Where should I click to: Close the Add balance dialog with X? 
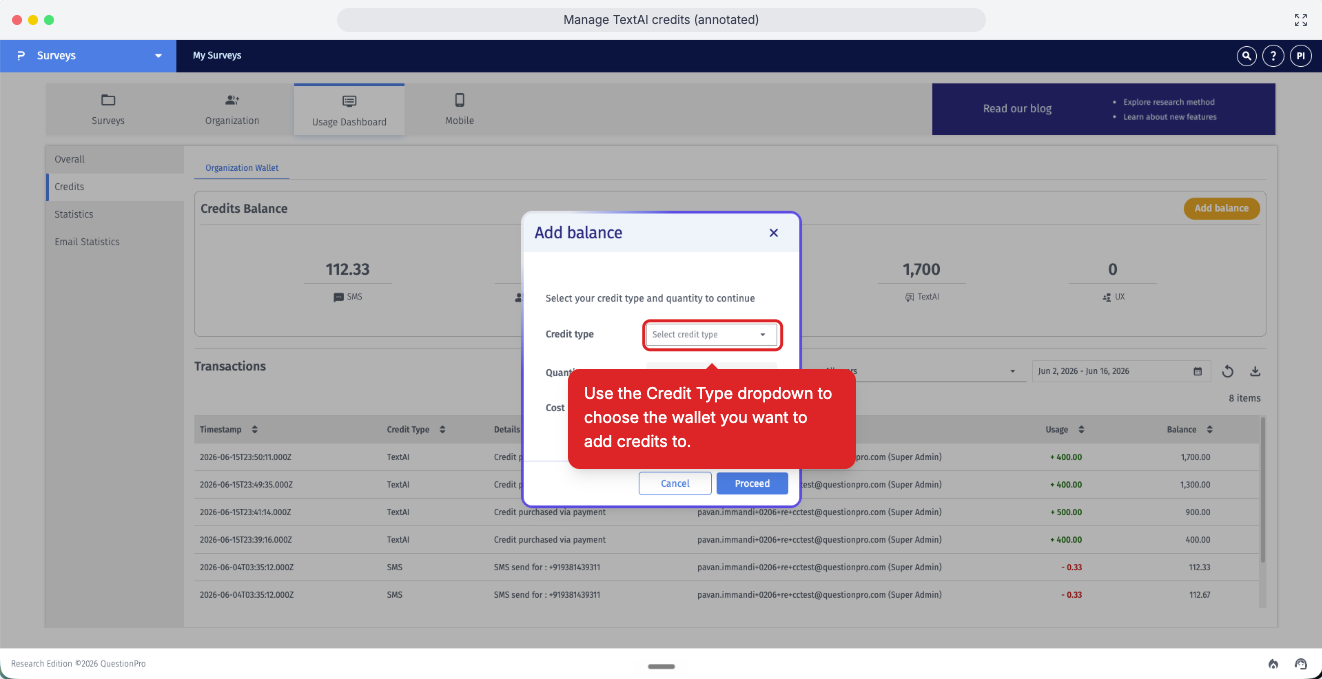coord(773,233)
